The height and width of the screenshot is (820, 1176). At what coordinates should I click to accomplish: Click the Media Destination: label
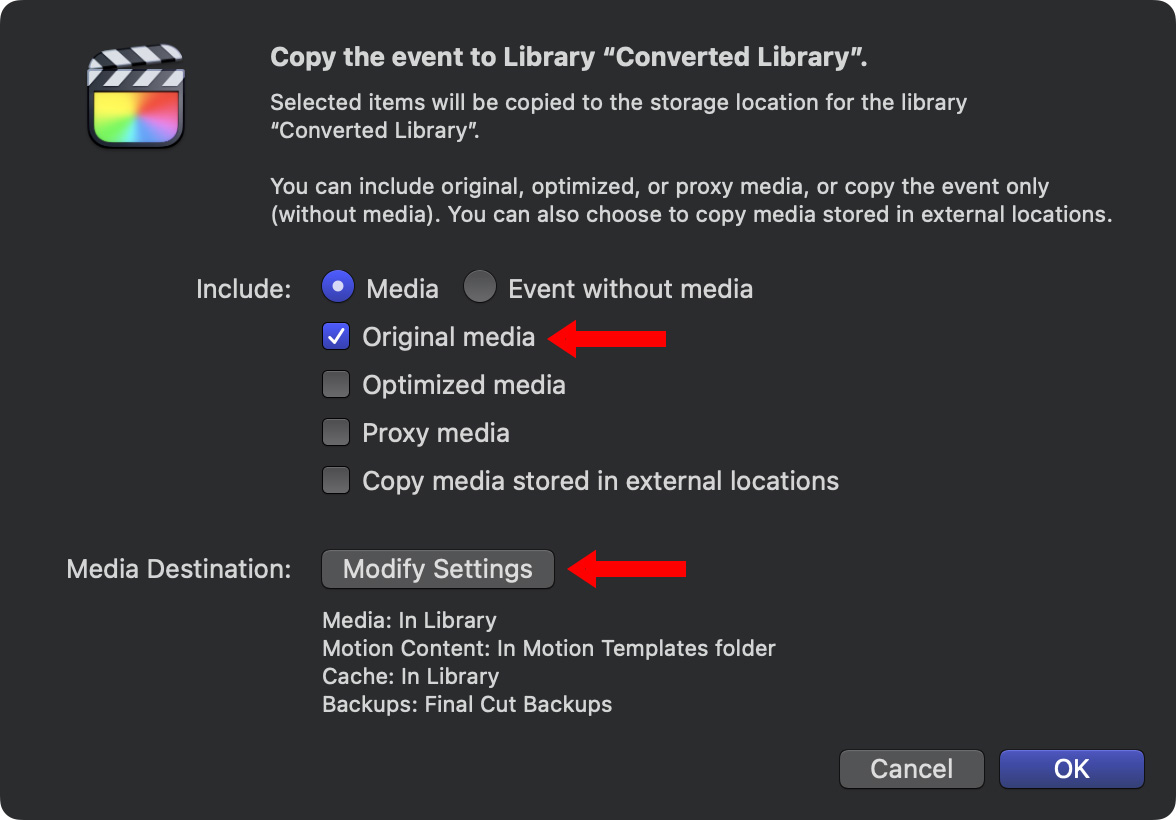[x=179, y=570]
